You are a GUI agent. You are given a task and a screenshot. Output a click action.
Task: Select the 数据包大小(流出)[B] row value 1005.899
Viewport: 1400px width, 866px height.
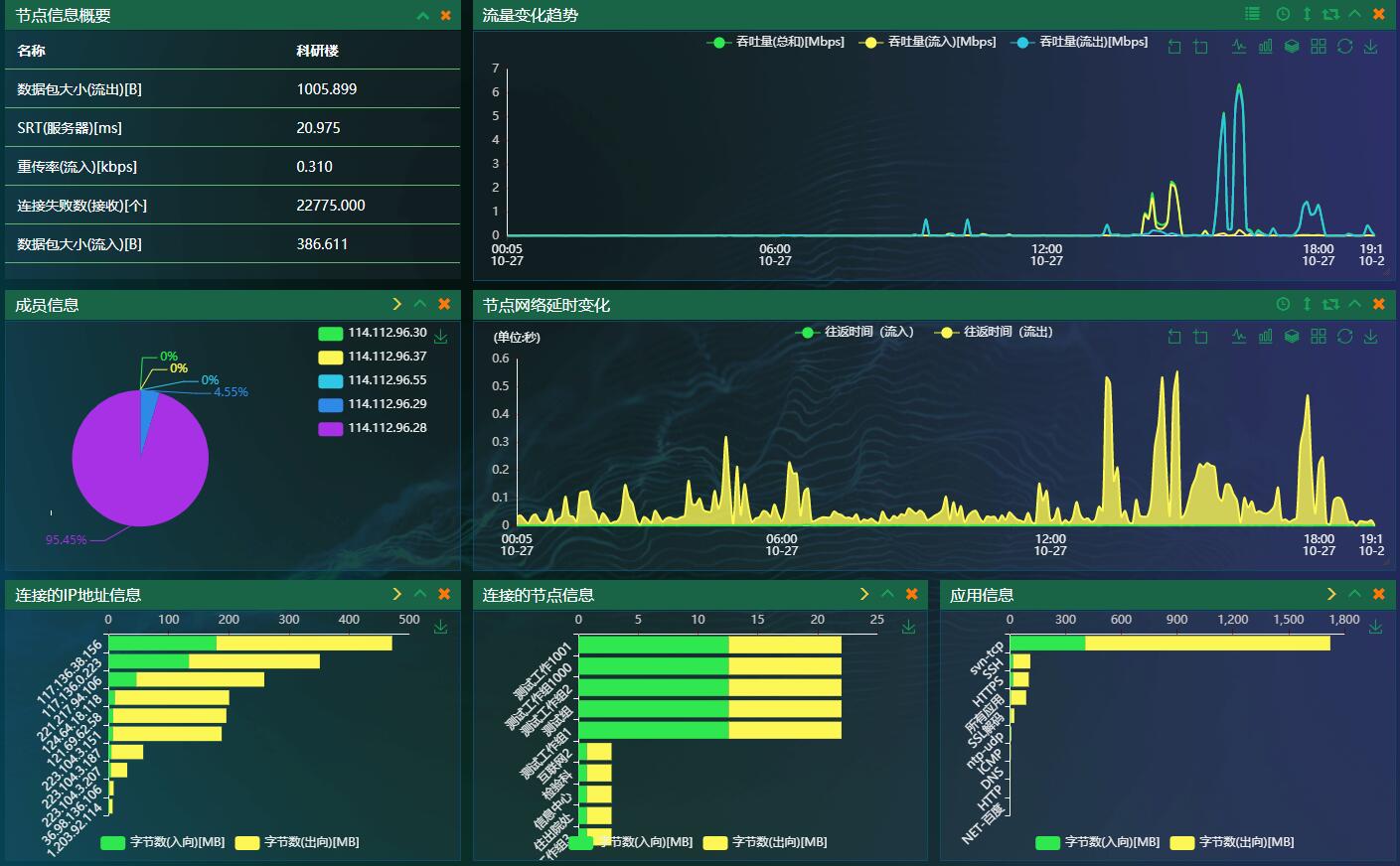[x=327, y=89]
